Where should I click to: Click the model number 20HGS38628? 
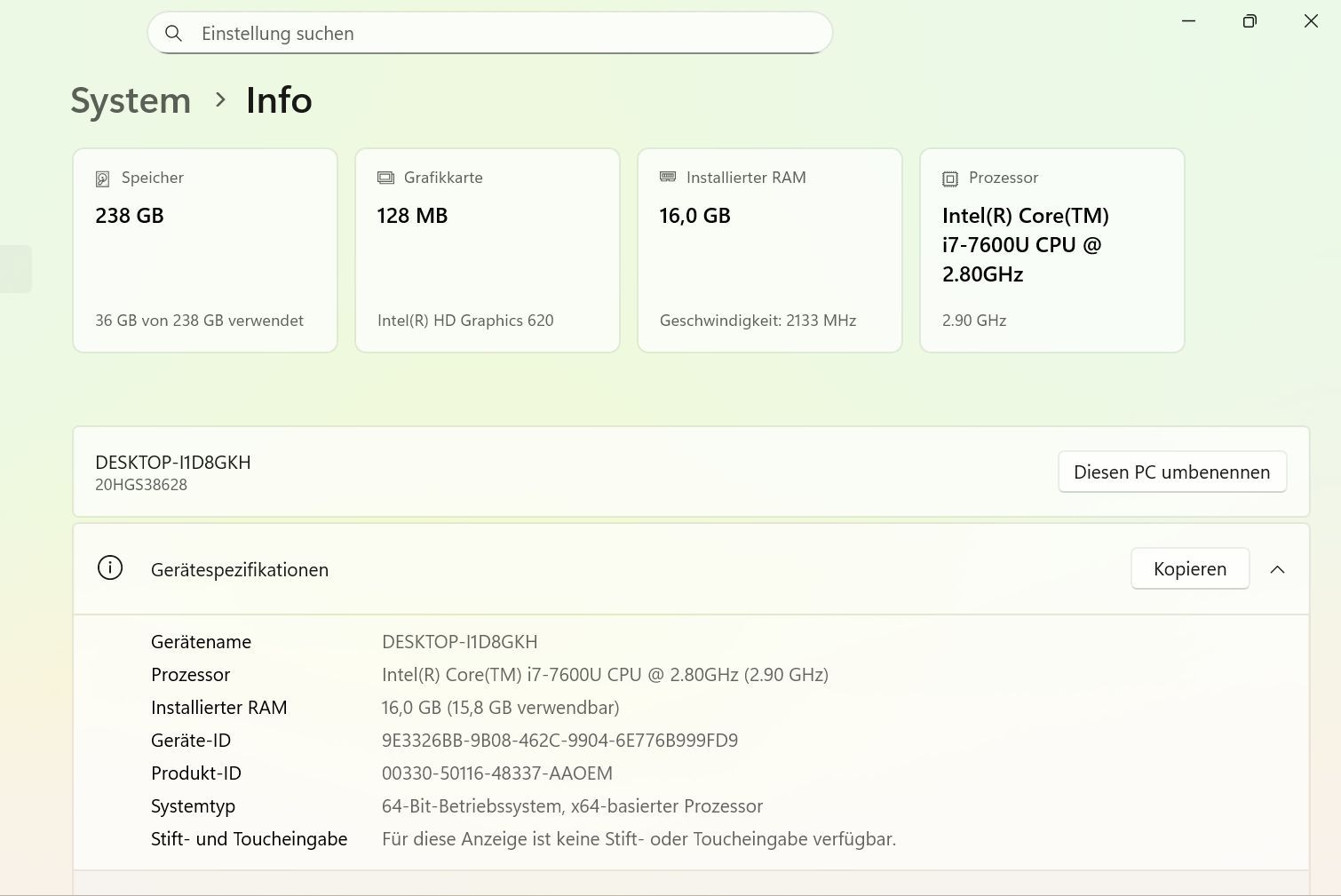click(141, 485)
